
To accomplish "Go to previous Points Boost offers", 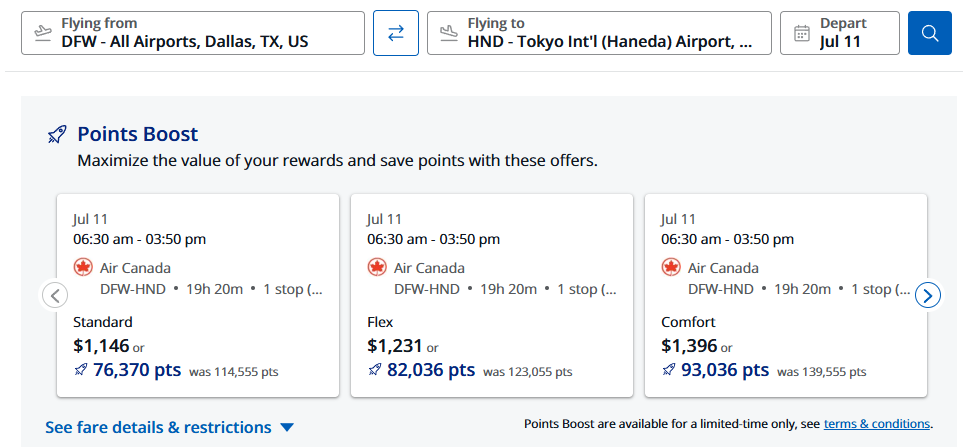I will pos(55,296).
